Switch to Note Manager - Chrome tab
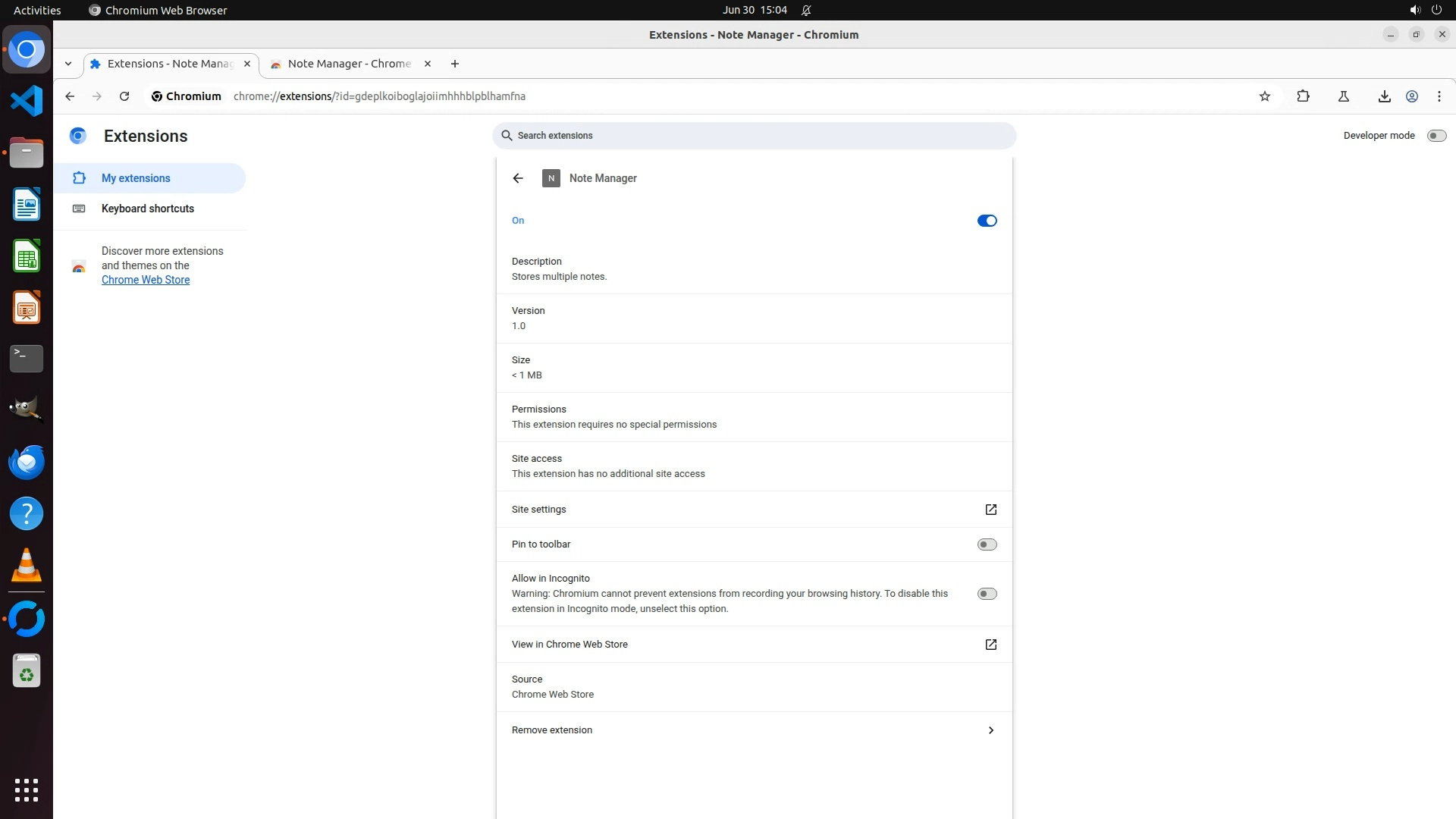The image size is (1456, 819). [x=349, y=64]
